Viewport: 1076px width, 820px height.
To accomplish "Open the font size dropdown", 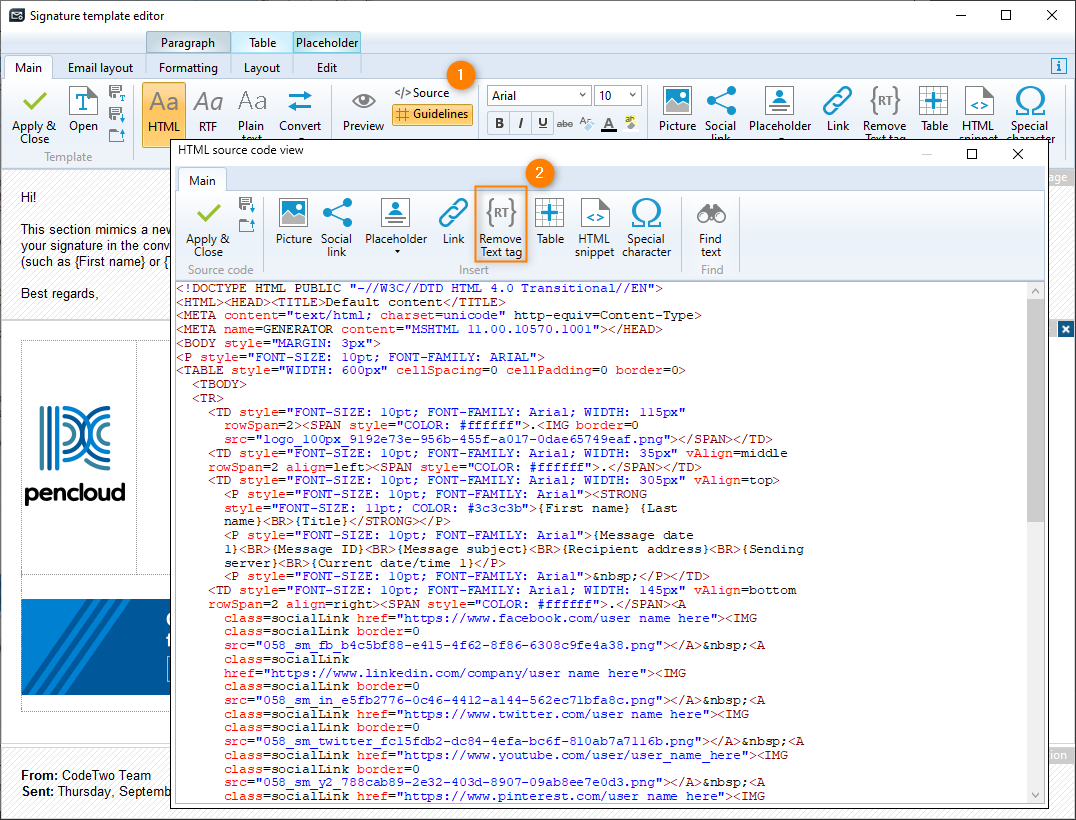I will (x=617, y=95).
